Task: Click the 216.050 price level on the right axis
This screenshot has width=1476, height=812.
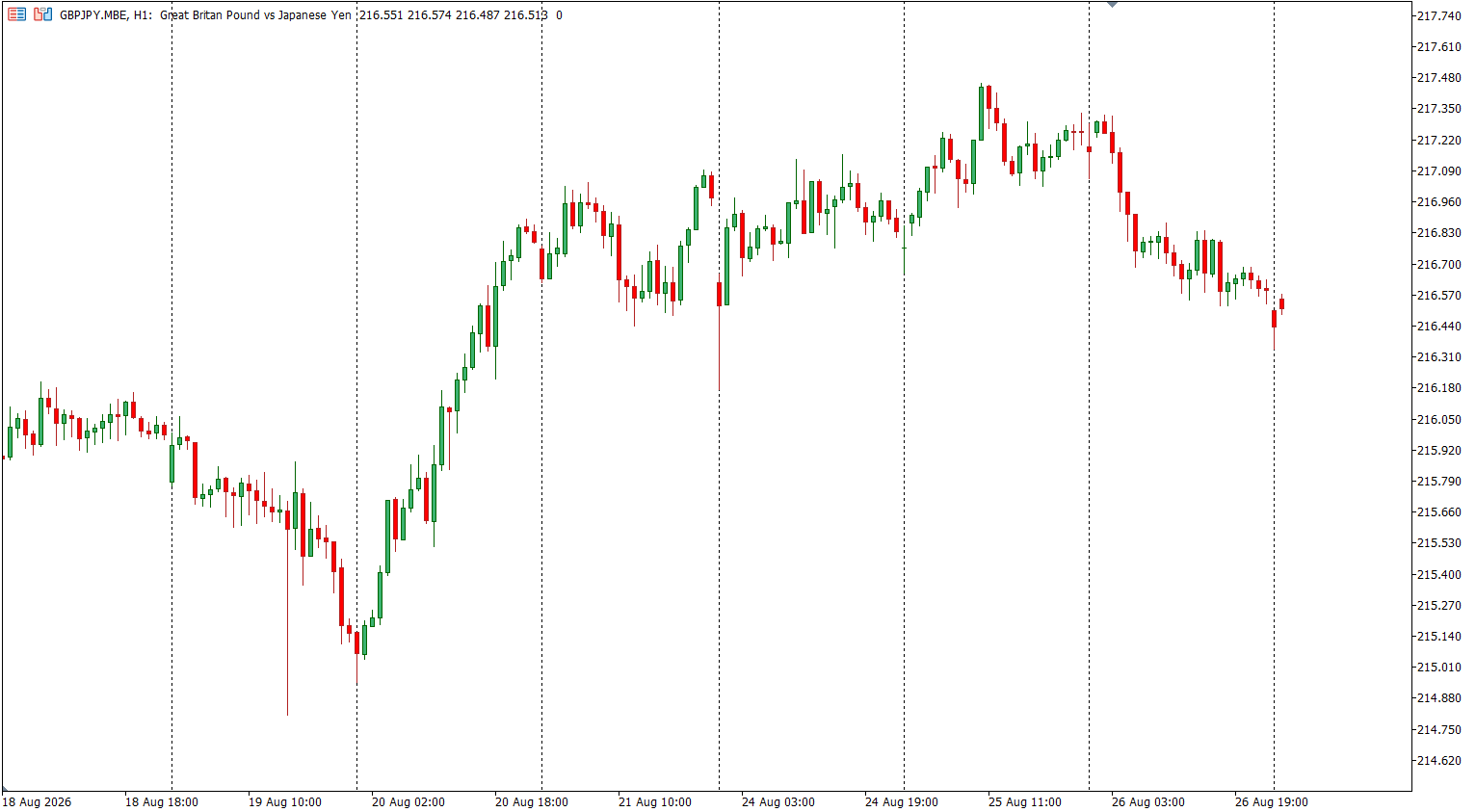Action: (1439, 419)
